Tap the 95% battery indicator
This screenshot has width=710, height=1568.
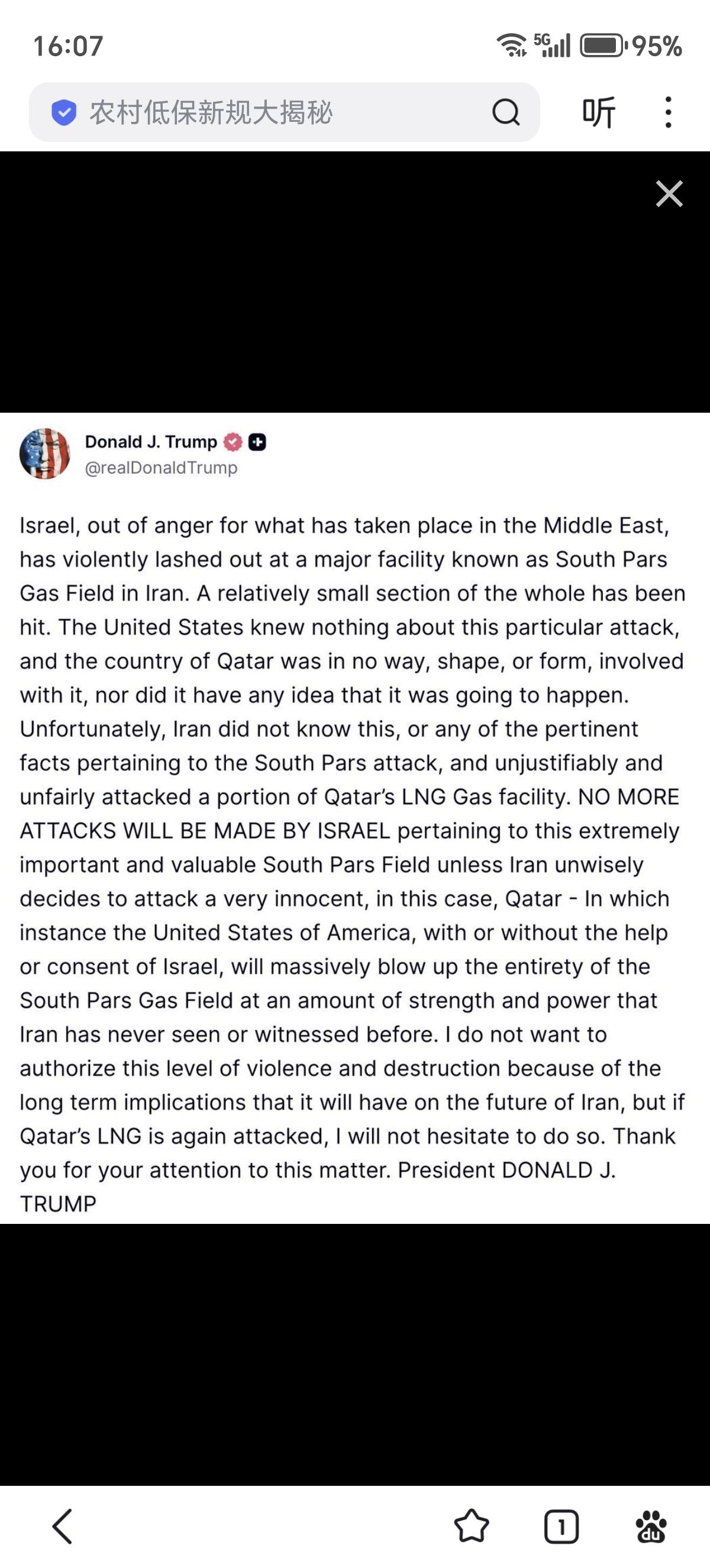[x=631, y=46]
